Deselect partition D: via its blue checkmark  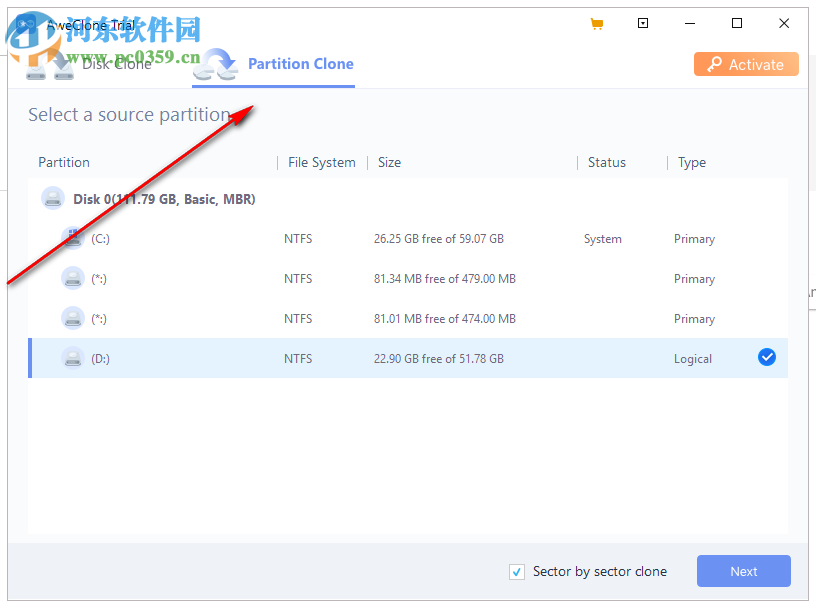pos(766,357)
